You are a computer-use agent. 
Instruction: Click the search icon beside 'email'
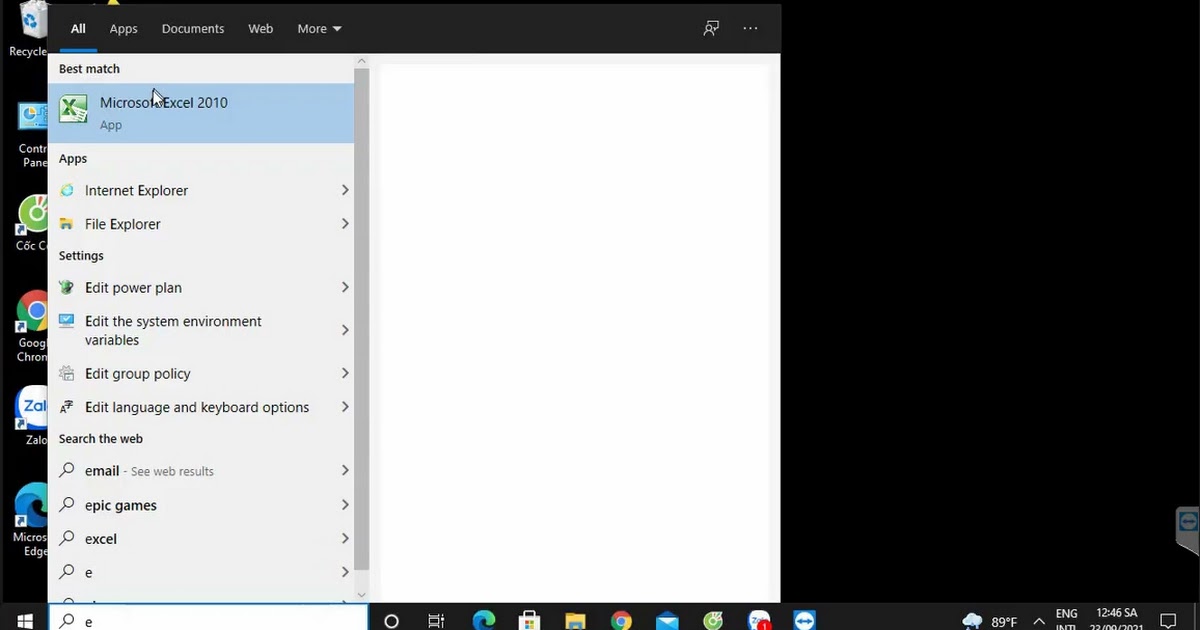coord(67,470)
